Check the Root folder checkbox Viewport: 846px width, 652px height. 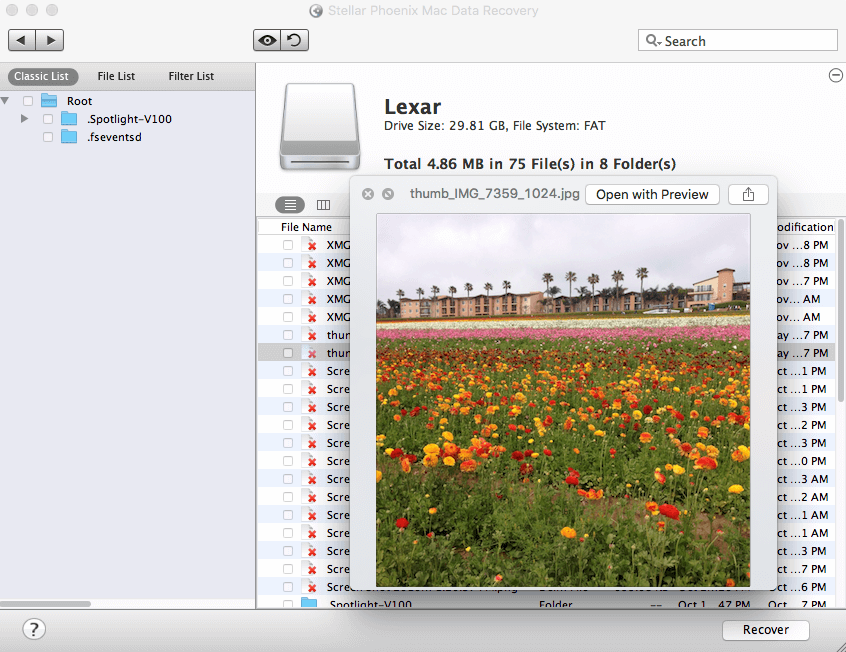tap(28, 101)
